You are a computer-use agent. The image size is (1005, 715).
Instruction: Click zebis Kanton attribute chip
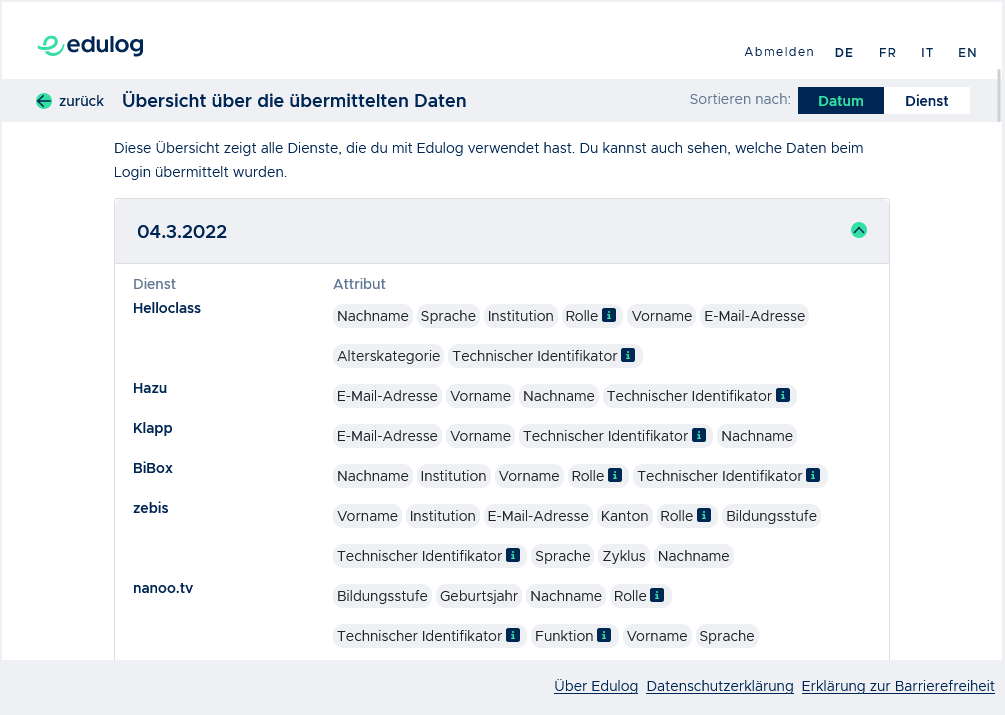(x=624, y=516)
